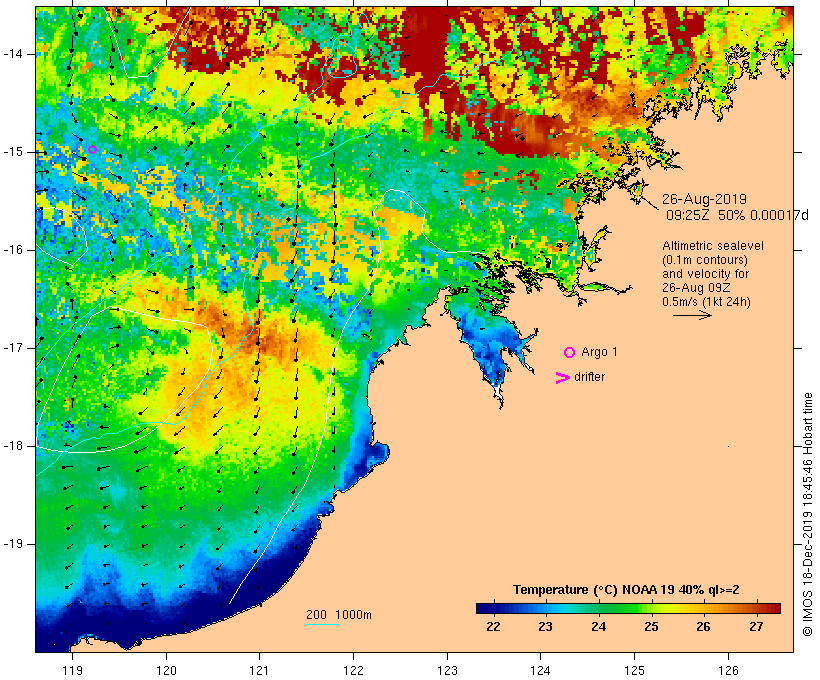Click the latitude axis label '-17'
The image size is (820, 680).
(13, 348)
